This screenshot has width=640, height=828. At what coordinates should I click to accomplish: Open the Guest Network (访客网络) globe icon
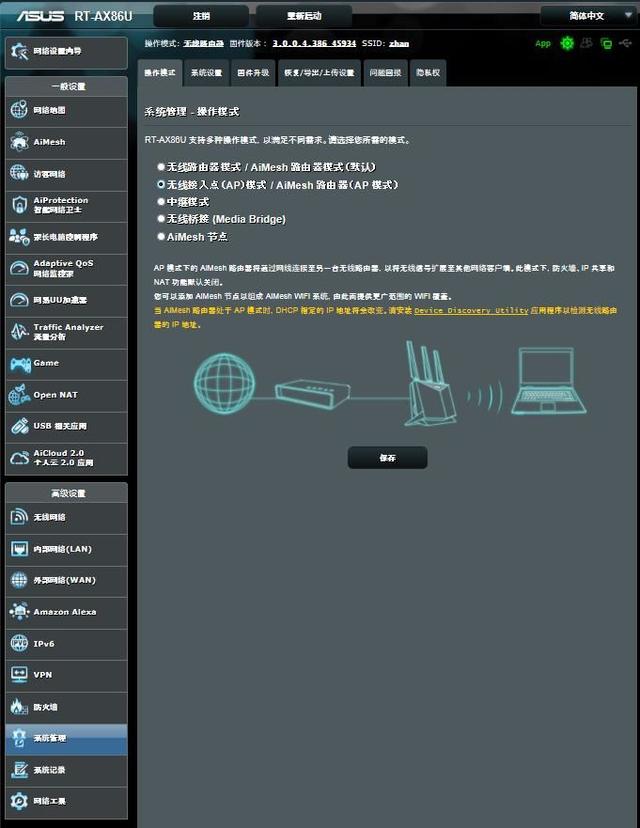(x=19, y=173)
